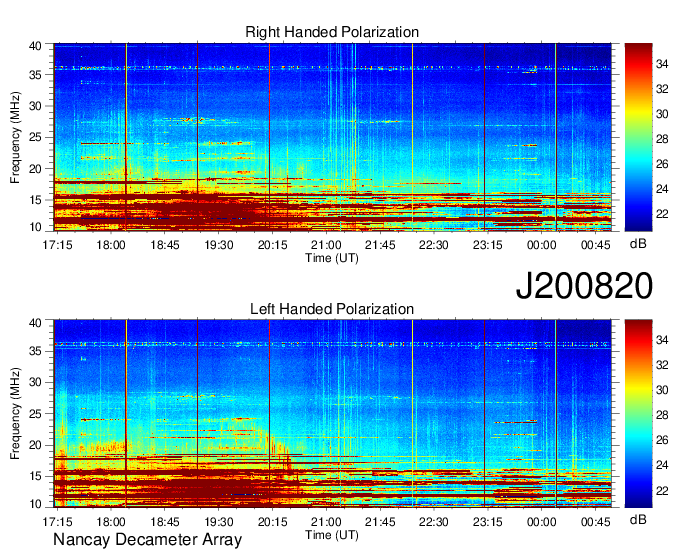Viewport: 680px width, 552px height.
Task: Click the J200820 label
Action: (x=584, y=286)
